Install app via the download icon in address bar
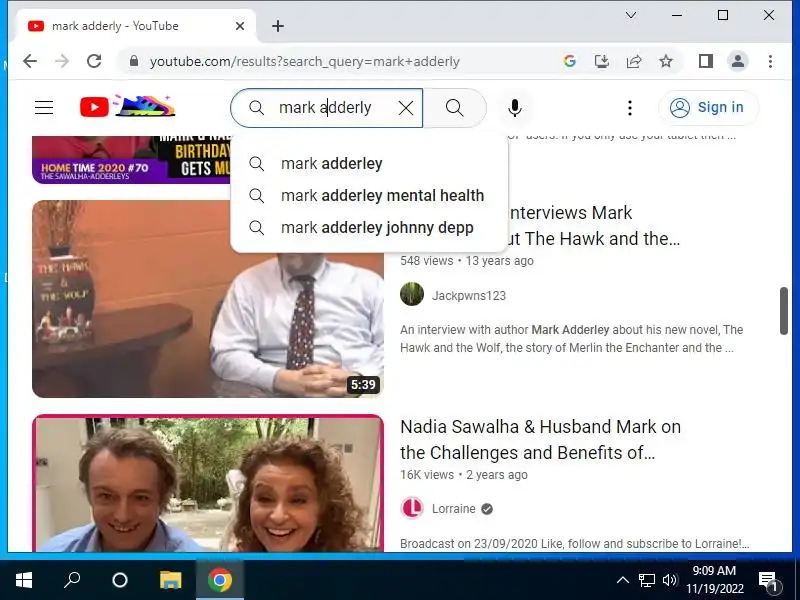 602,61
